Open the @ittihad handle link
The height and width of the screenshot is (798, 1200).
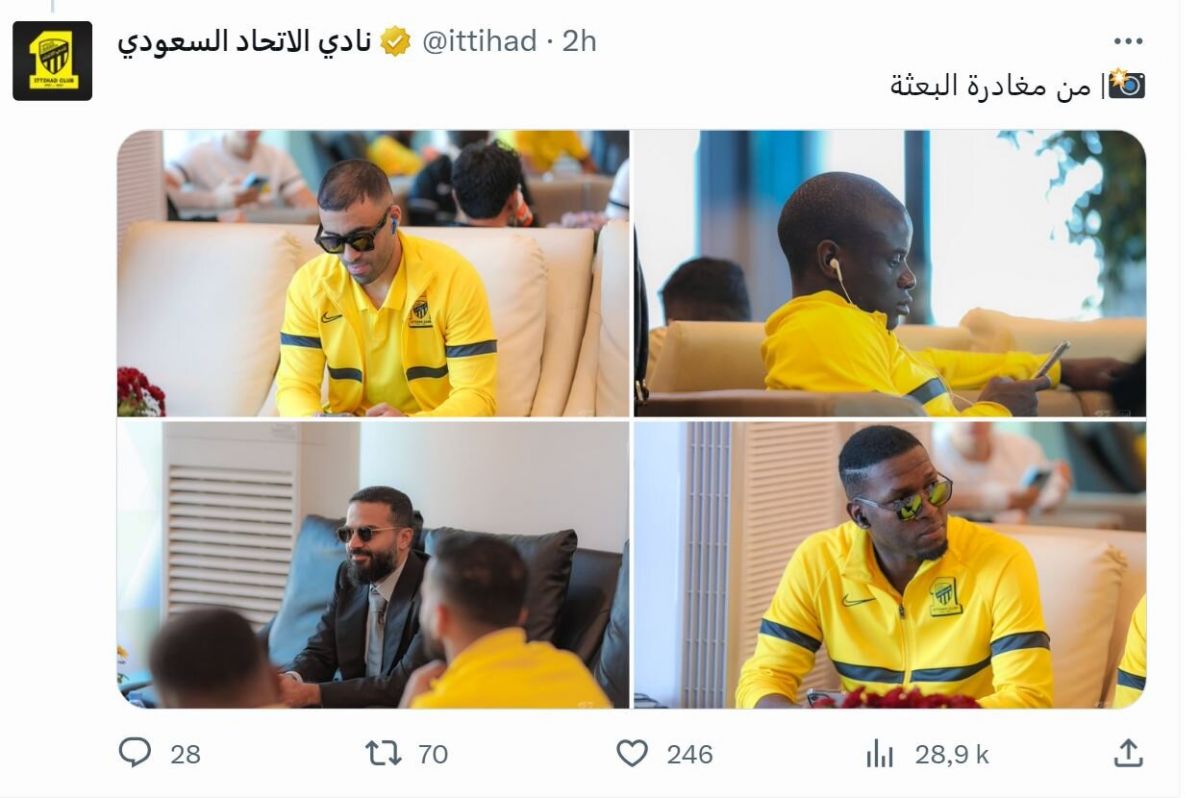point(480,42)
